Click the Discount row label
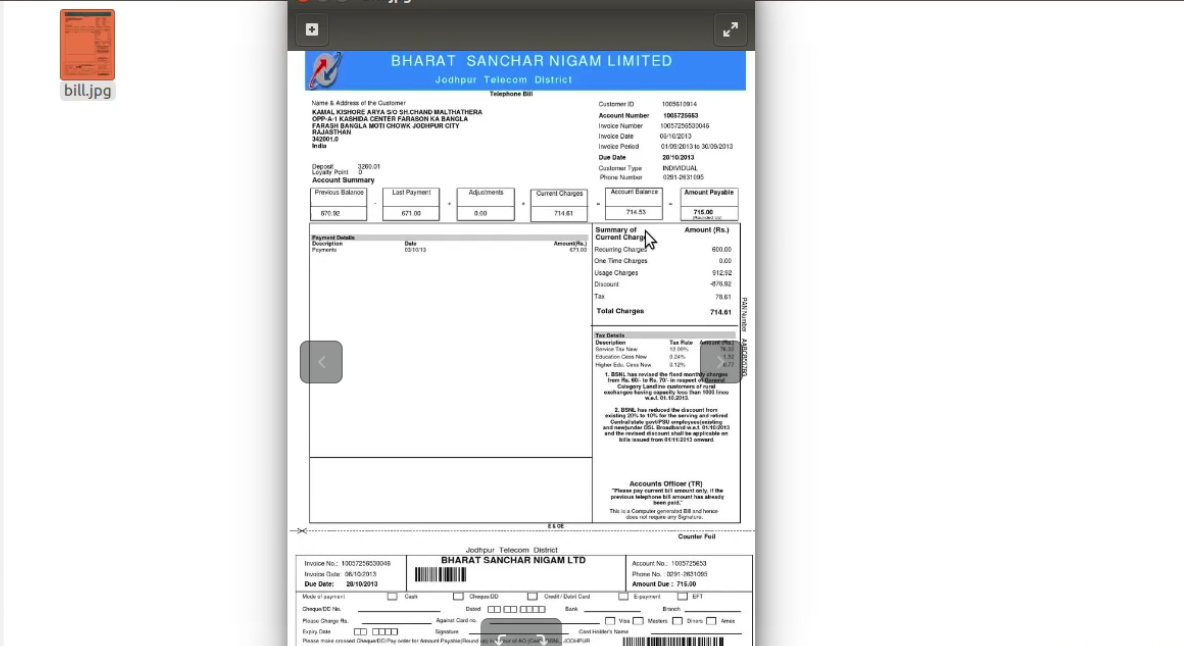 pyautogui.click(x=606, y=285)
